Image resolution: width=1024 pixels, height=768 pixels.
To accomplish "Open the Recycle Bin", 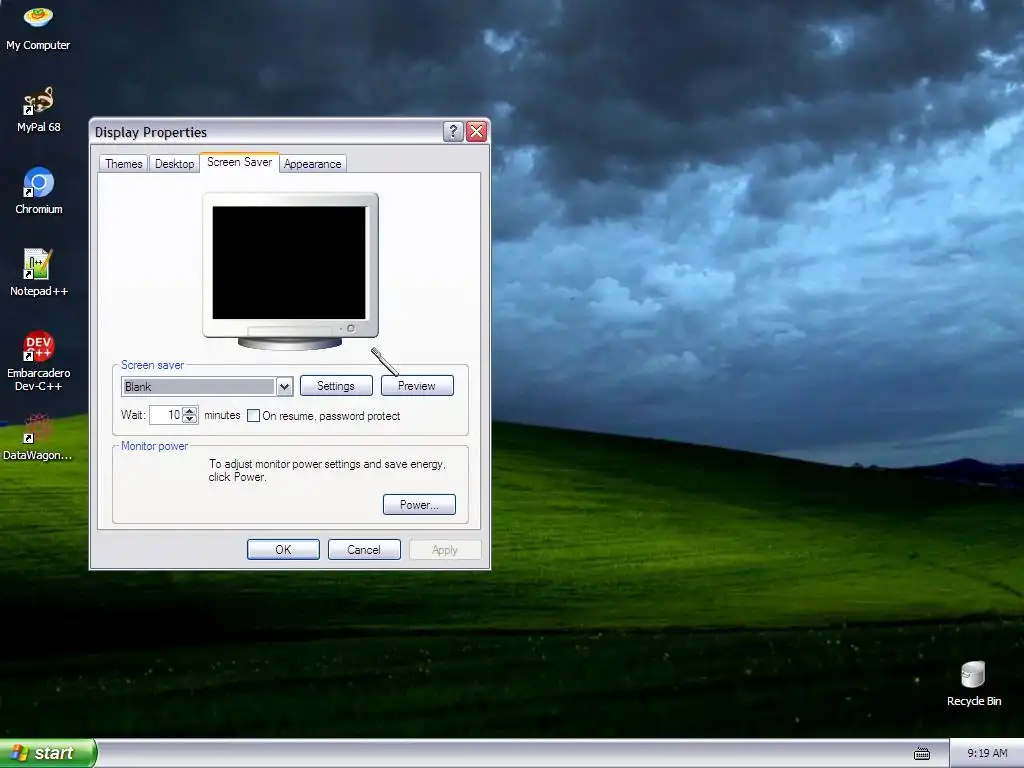I will pyautogui.click(x=973, y=684).
